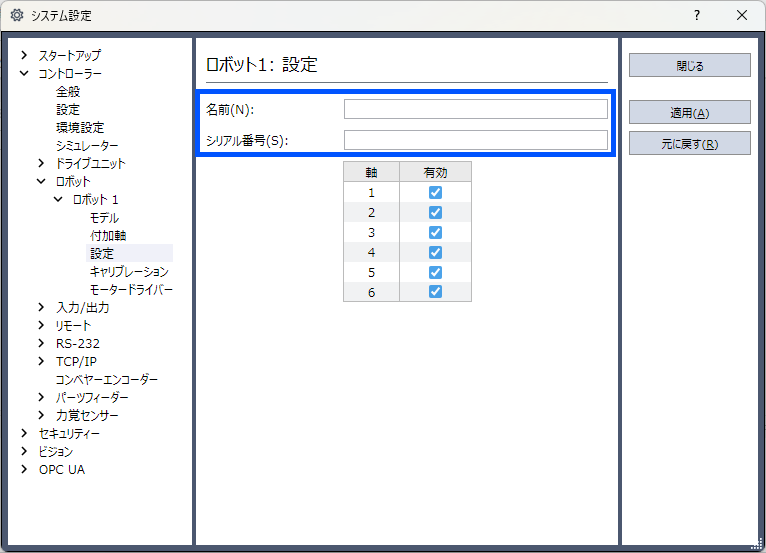Uncheck the 有効 checkbox for axis 1
766x553 pixels.
[x=435, y=192]
